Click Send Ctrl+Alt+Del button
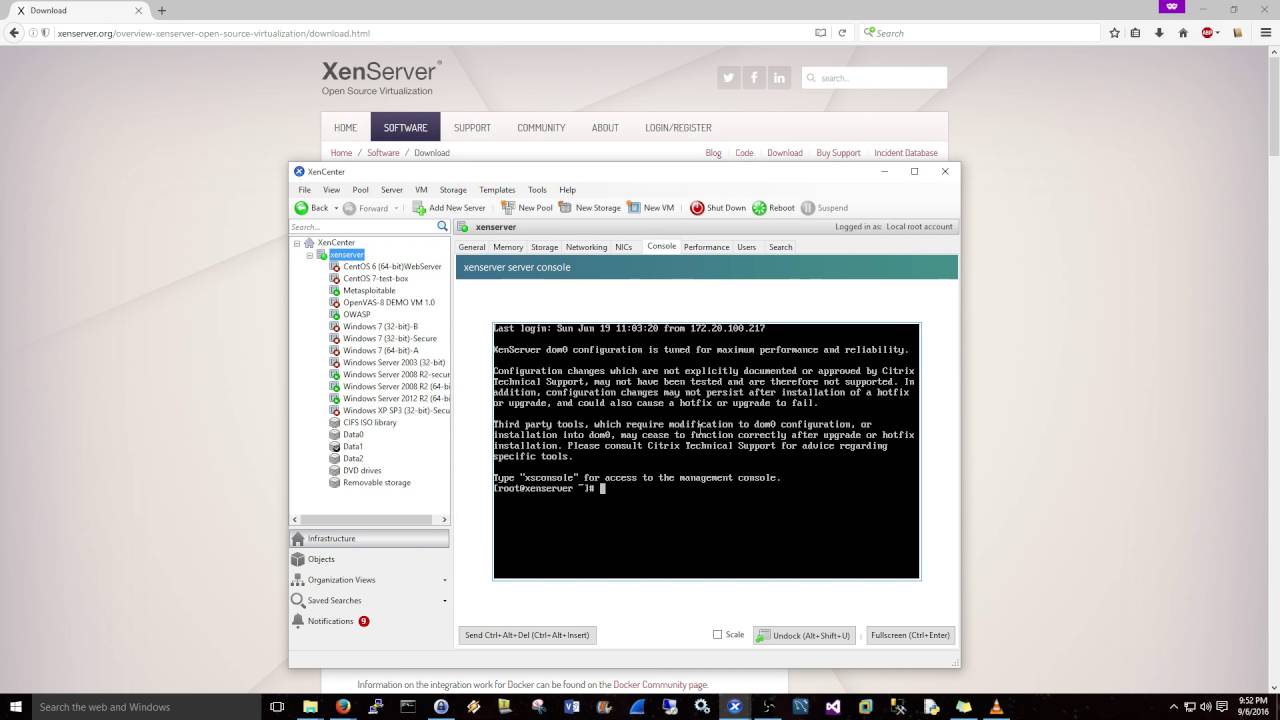 [x=527, y=635]
